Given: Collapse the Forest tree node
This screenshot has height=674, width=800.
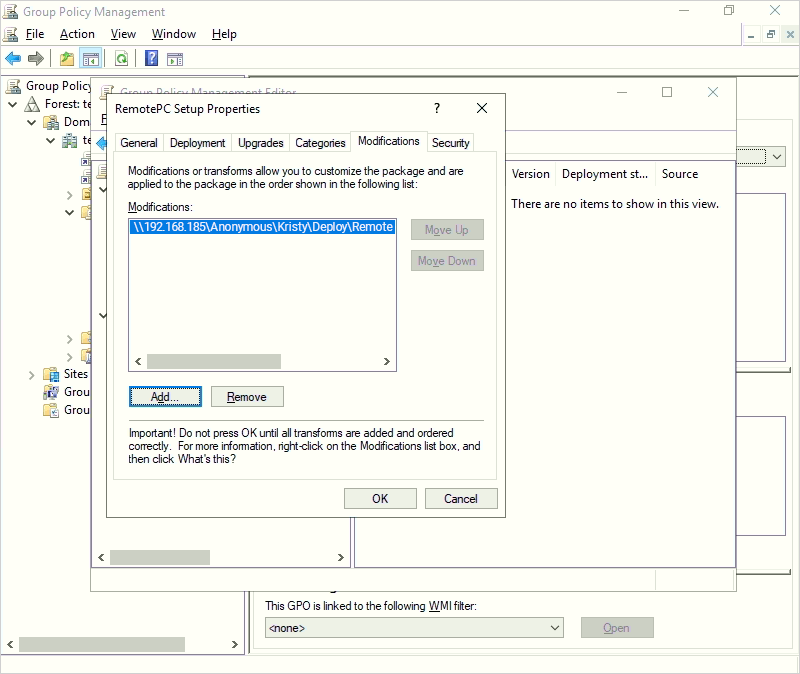Looking at the screenshot, I should tap(12, 104).
